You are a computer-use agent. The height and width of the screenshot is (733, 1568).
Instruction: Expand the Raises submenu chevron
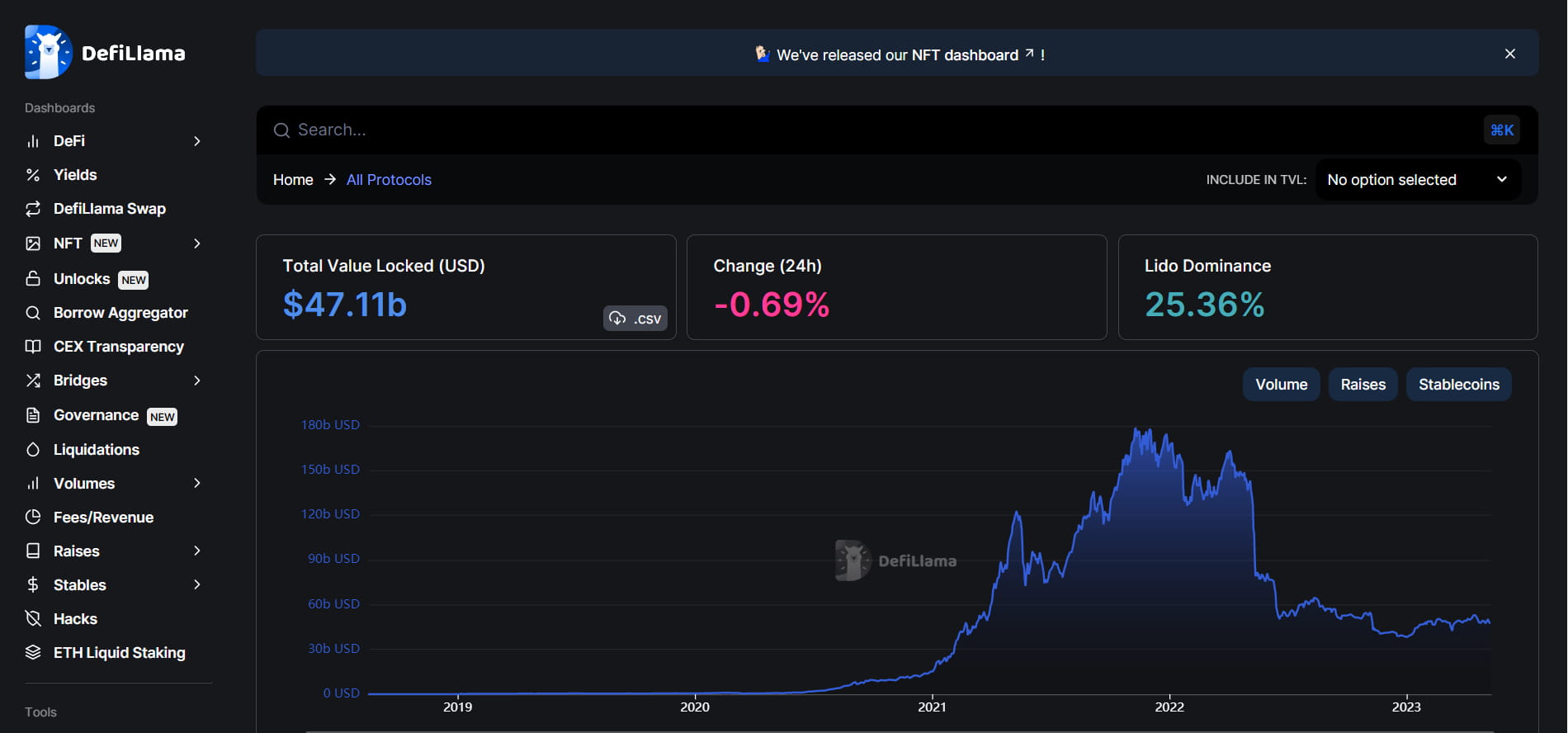[197, 551]
